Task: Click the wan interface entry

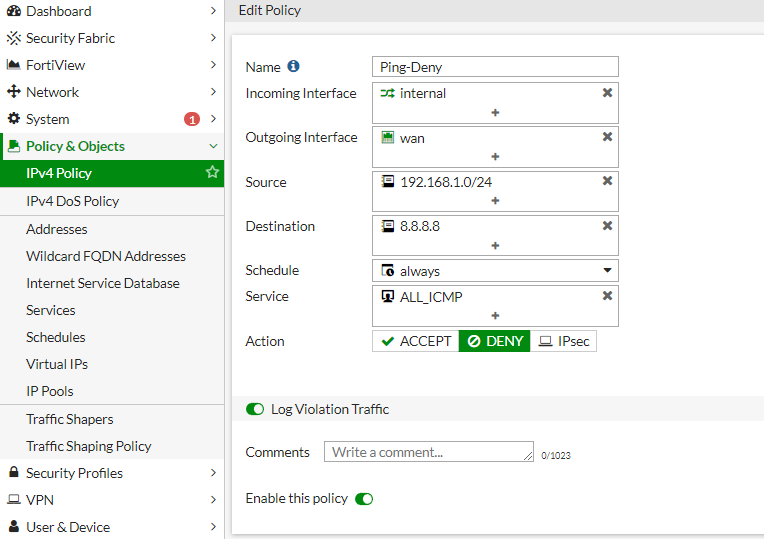Action: pos(402,138)
